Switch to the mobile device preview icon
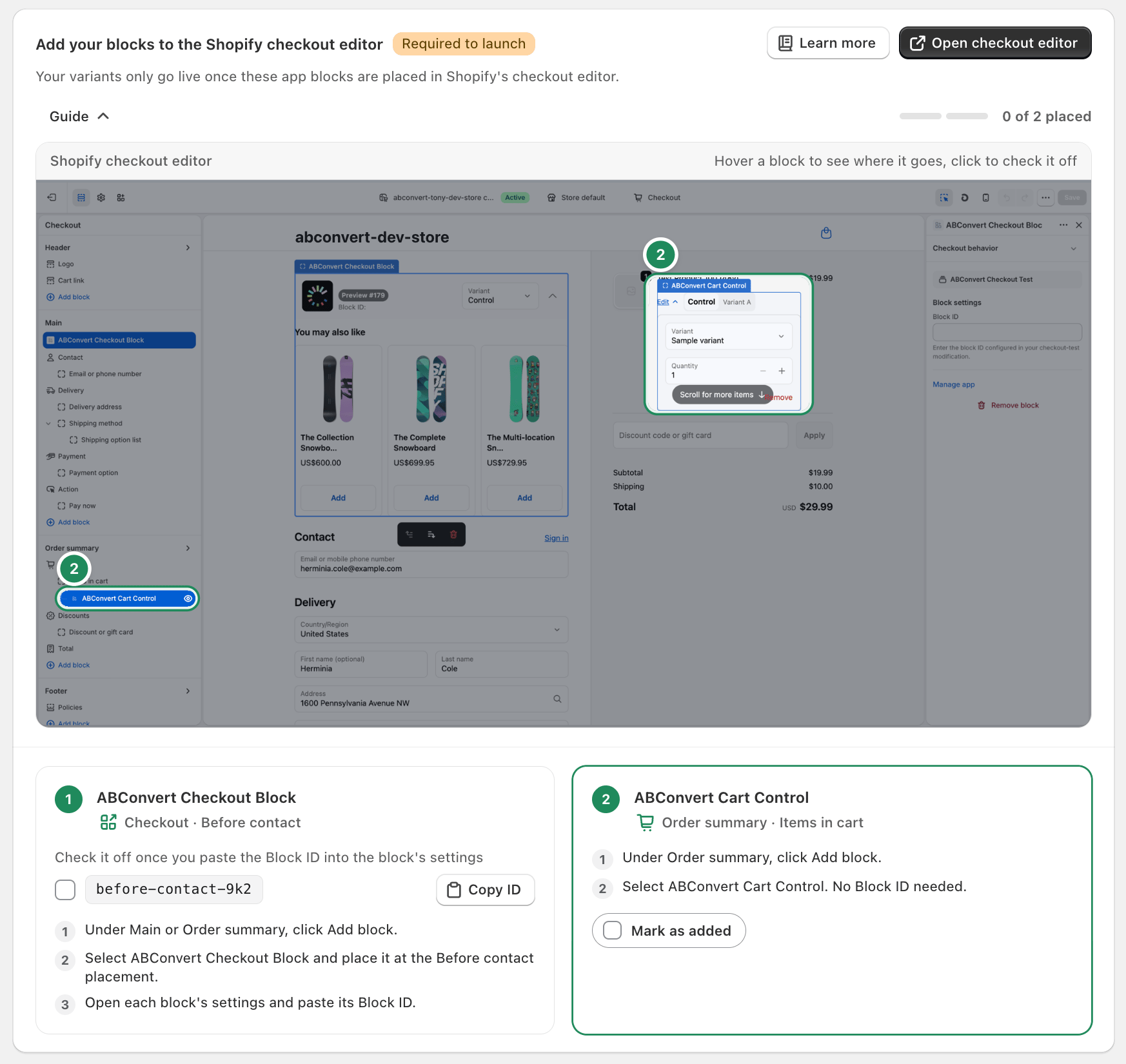 (985, 198)
